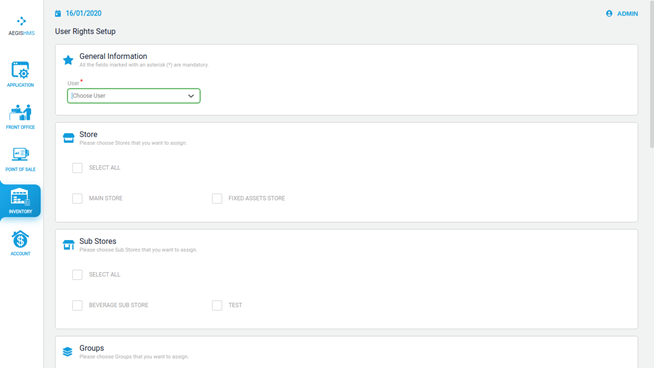Tick the Main Store checkbox
654x368 pixels.
coord(77,198)
